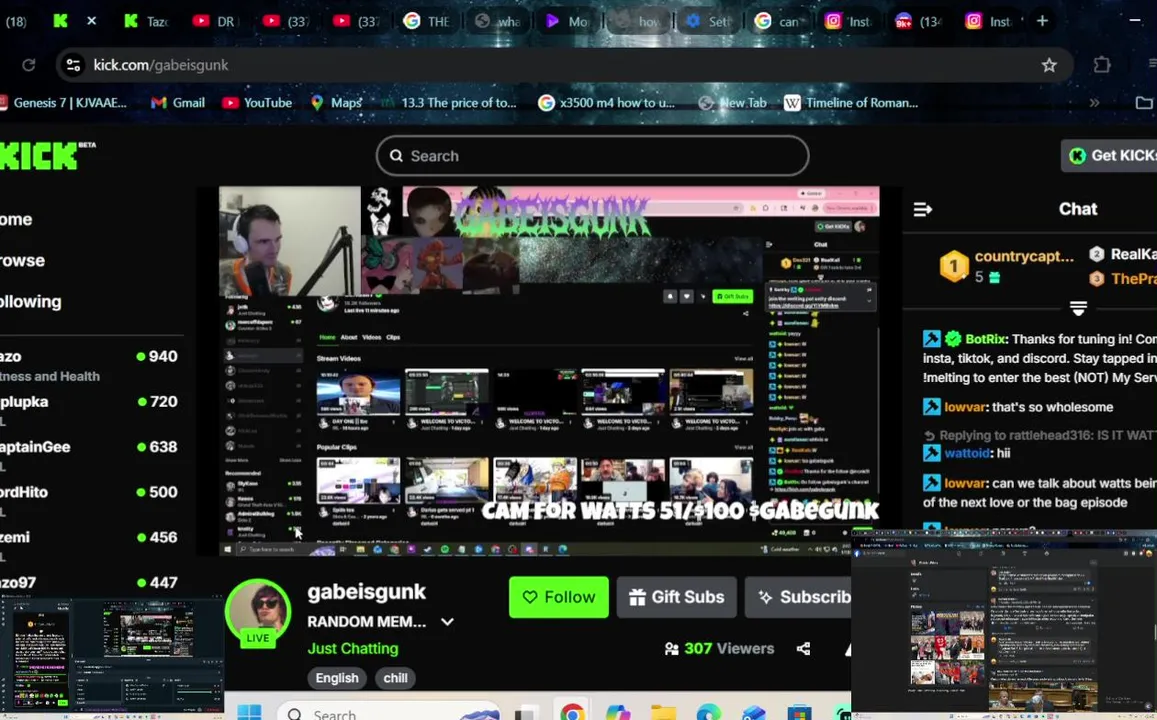Switch to the Google 'can' tab
1157x720 pixels.
click(778, 21)
